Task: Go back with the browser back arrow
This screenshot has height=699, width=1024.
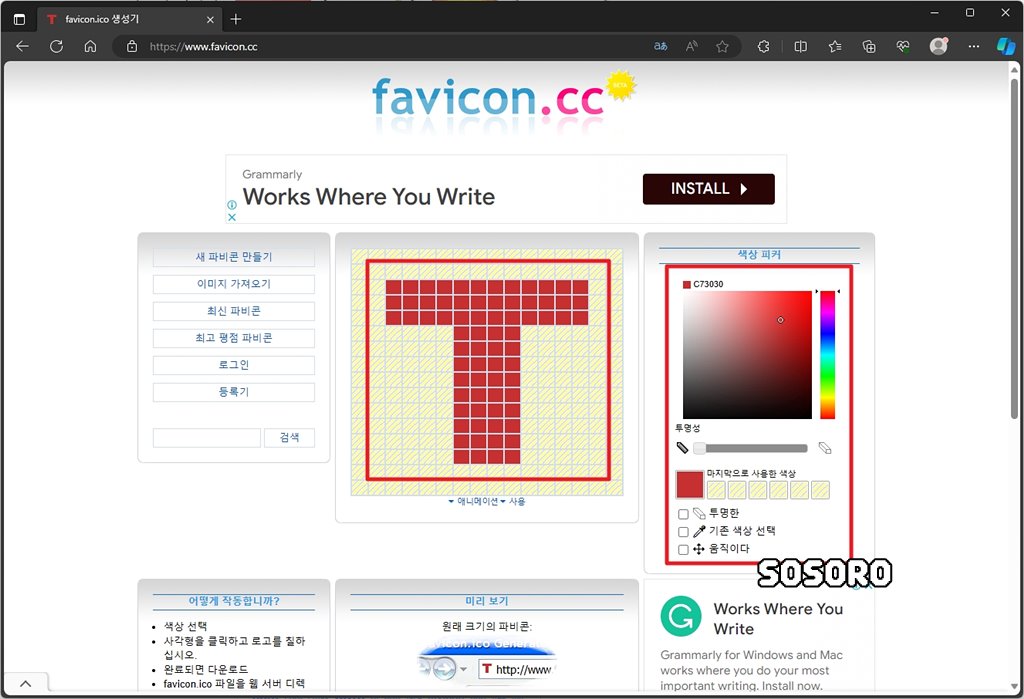Action: click(x=22, y=46)
